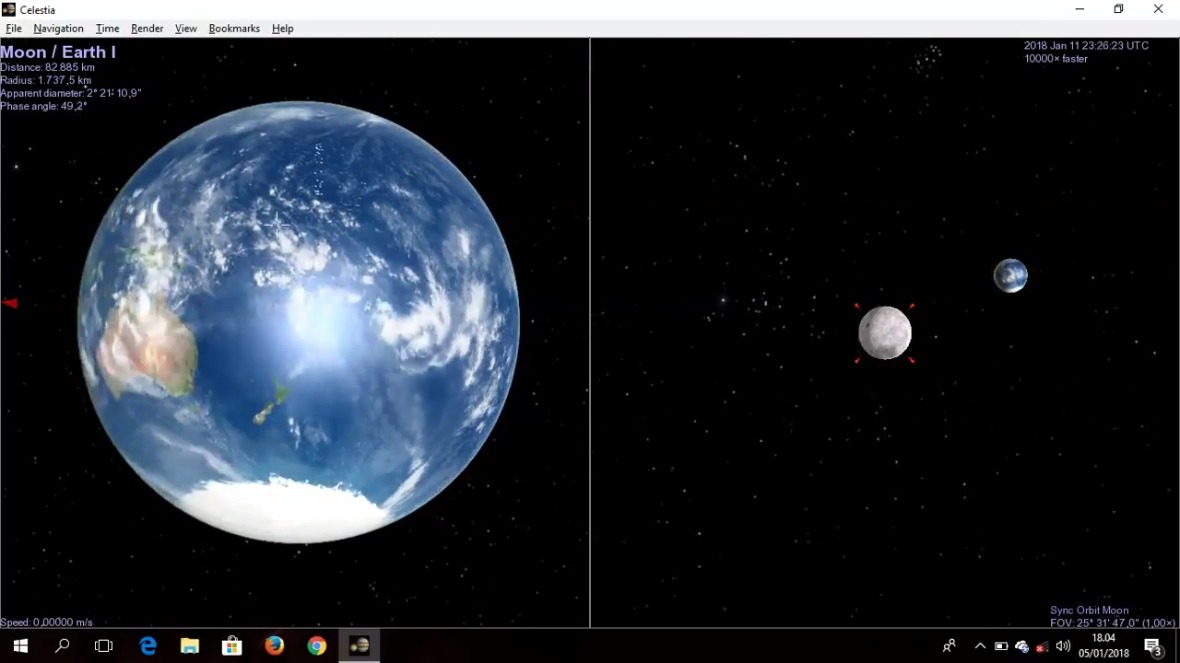Click the 'Apparent diameter' readout
1180x663 pixels.
[x=71, y=93]
